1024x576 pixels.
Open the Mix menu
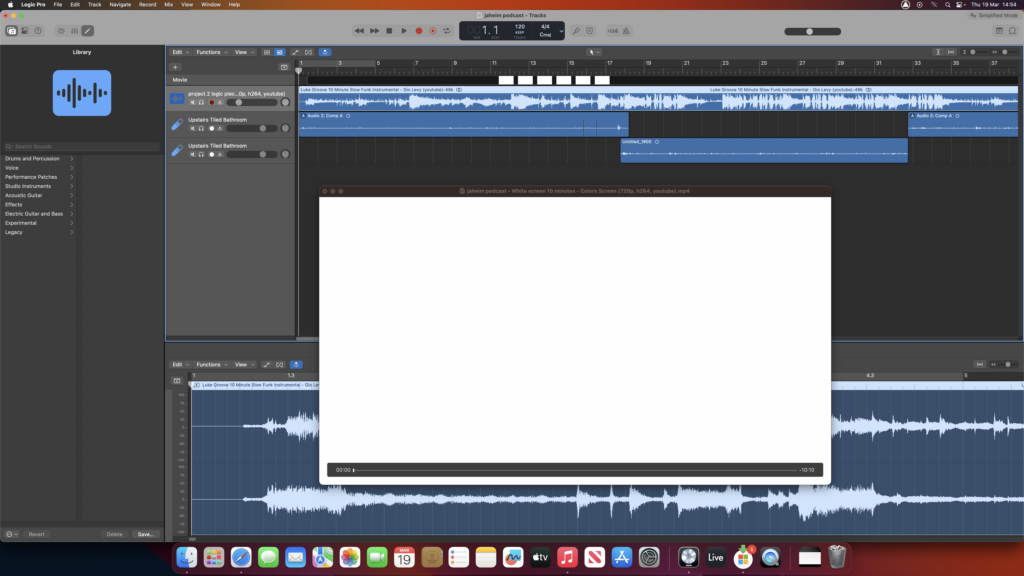pos(168,5)
